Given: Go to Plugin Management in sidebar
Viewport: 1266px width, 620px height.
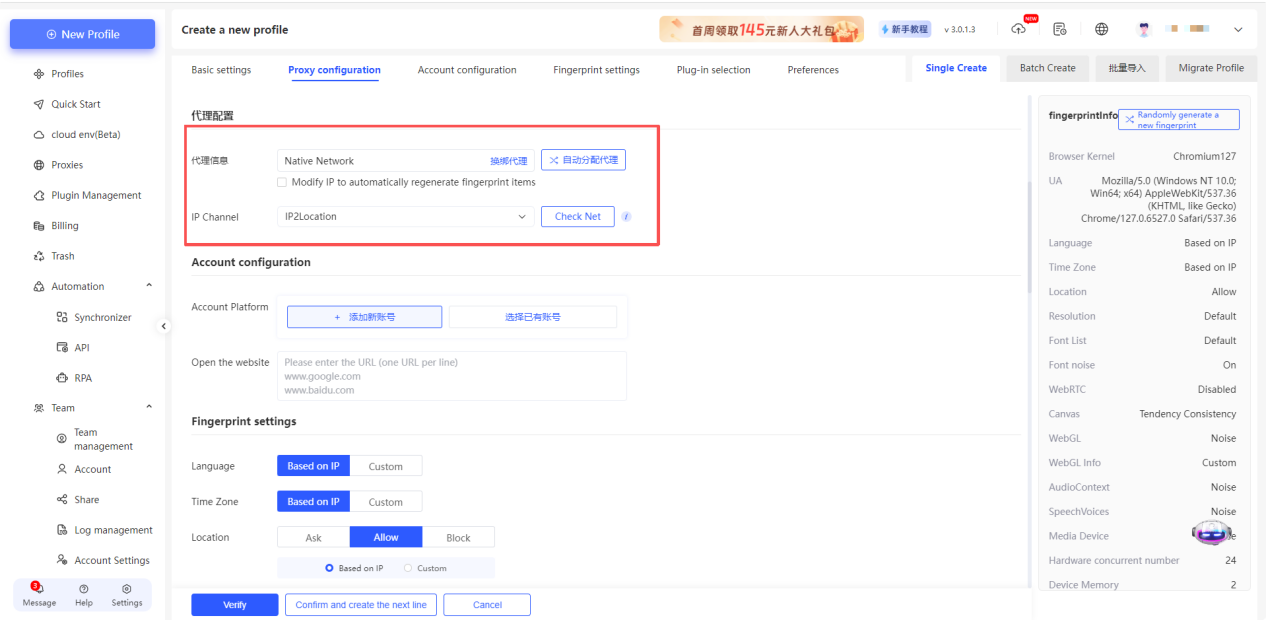Looking at the screenshot, I should [x=96, y=196].
